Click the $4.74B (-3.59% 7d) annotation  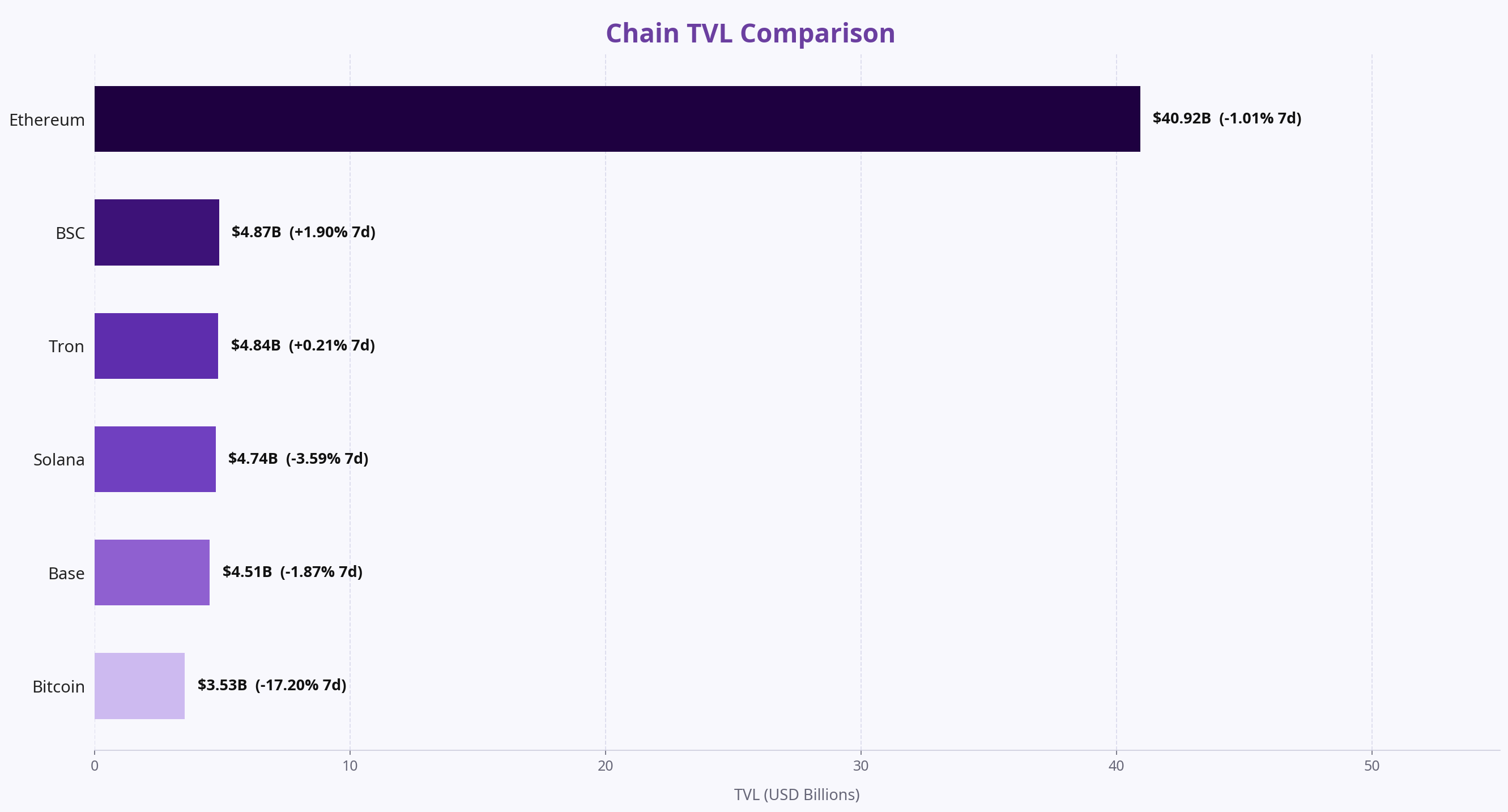pos(298,459)
